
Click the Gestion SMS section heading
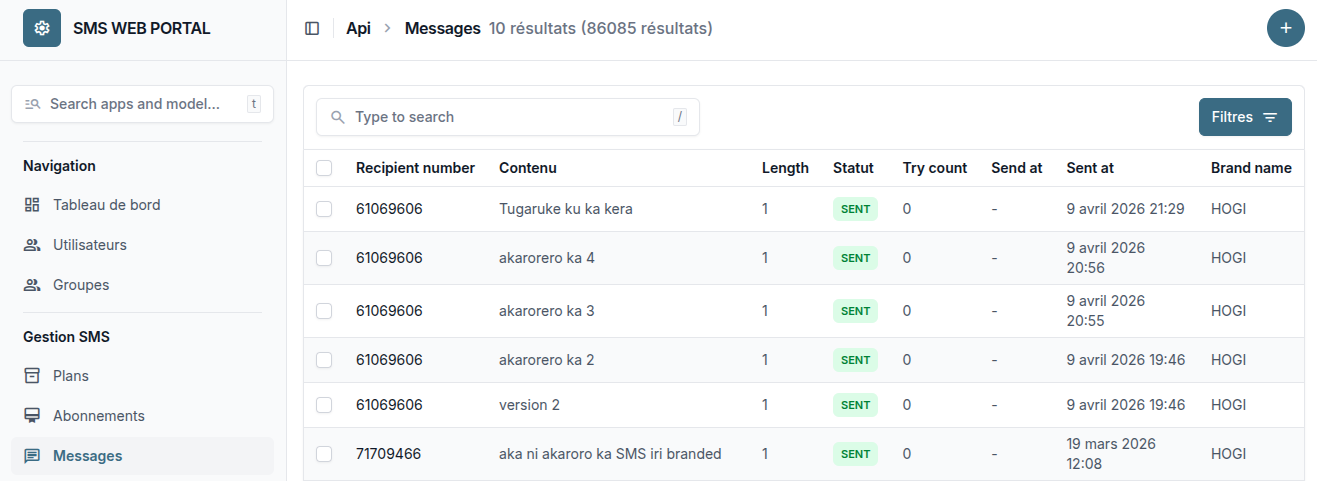coord(66,337)
